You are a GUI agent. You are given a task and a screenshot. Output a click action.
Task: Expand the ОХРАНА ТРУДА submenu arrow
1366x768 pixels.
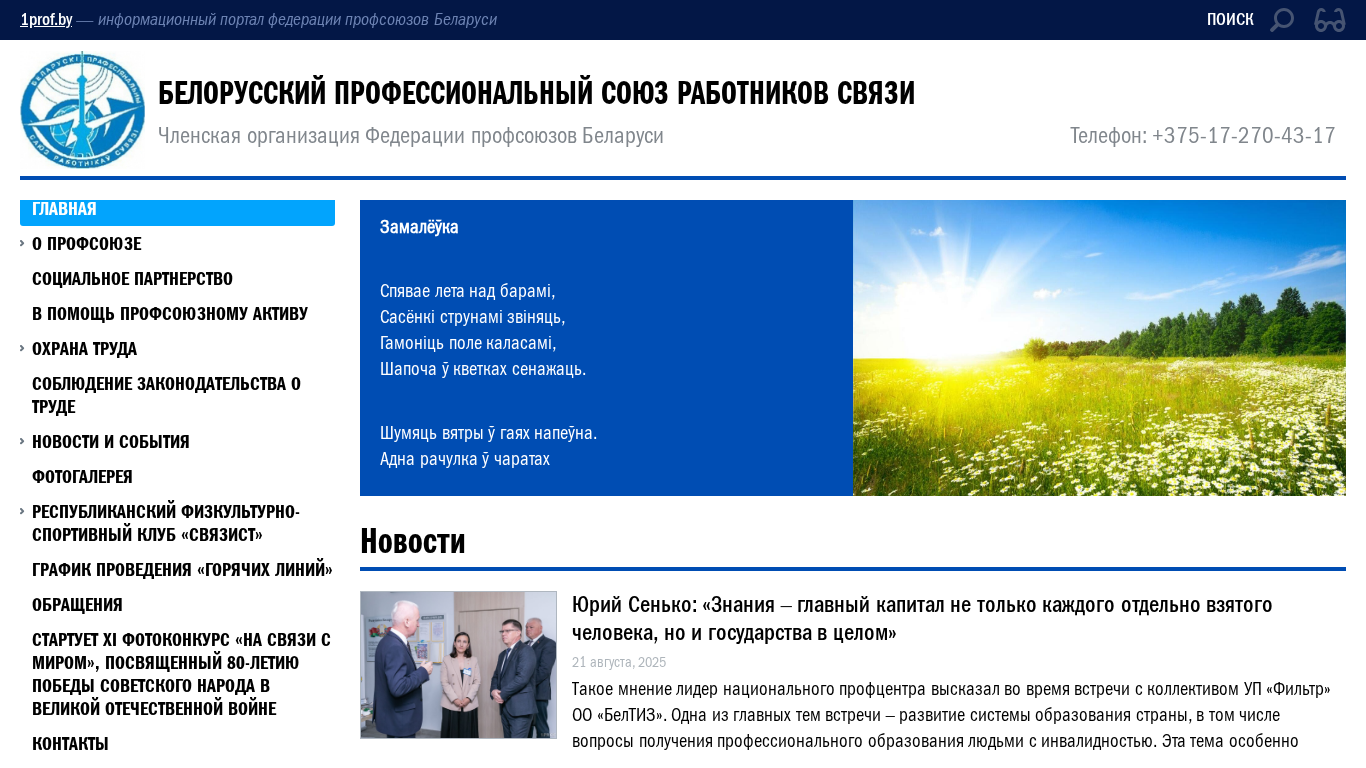point(22,348)
